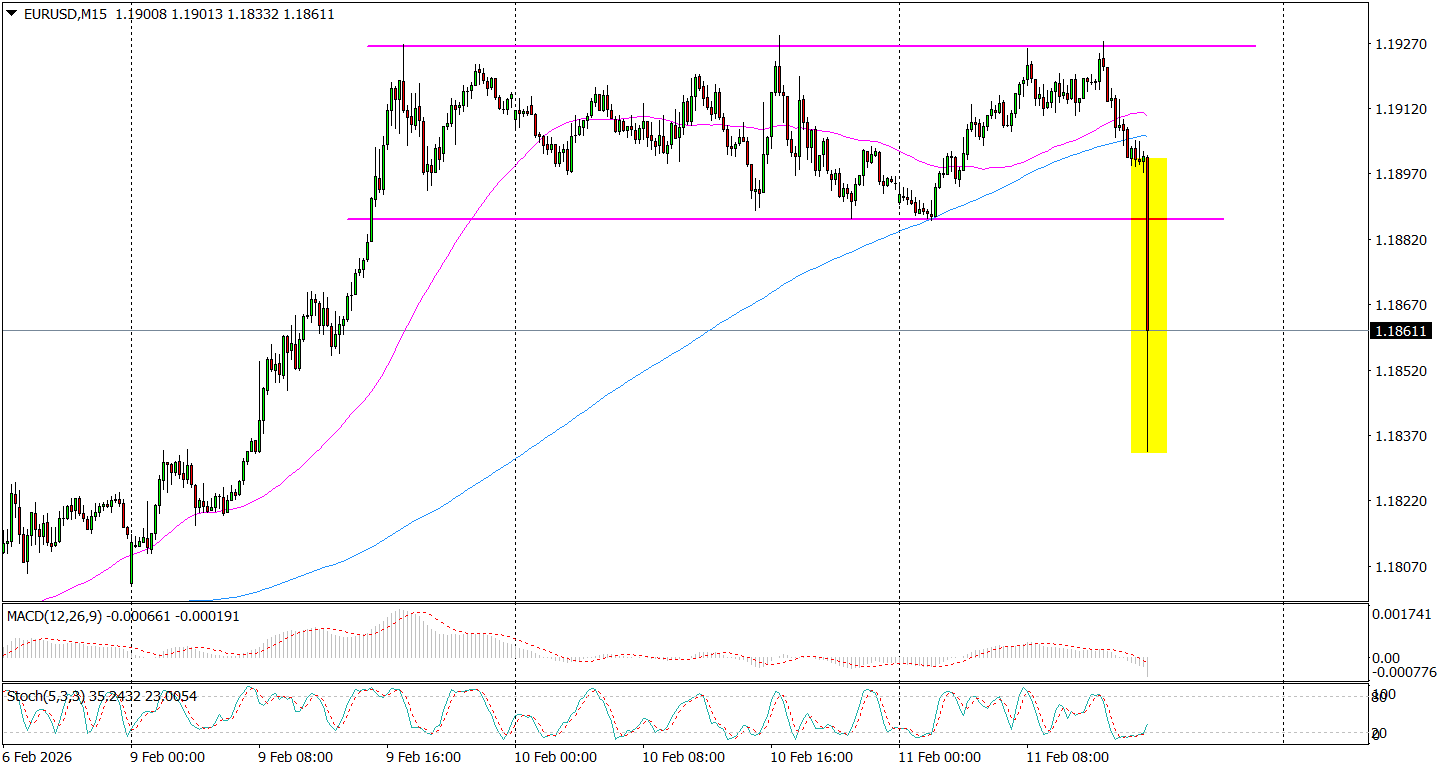Screen dimensions: 1440x771
Task: Select the curved magenta moving average line
Action: tap(400, 330)
